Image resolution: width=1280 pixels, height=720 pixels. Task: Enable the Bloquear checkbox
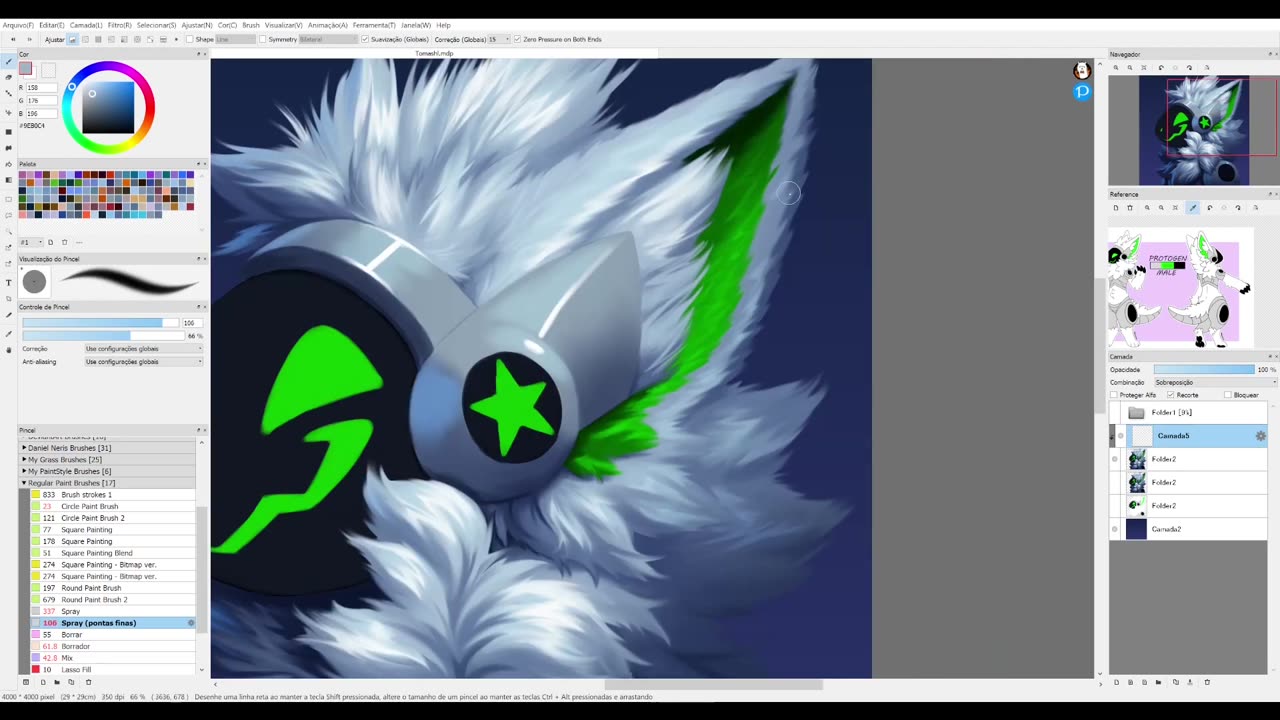click(1228, 395)
